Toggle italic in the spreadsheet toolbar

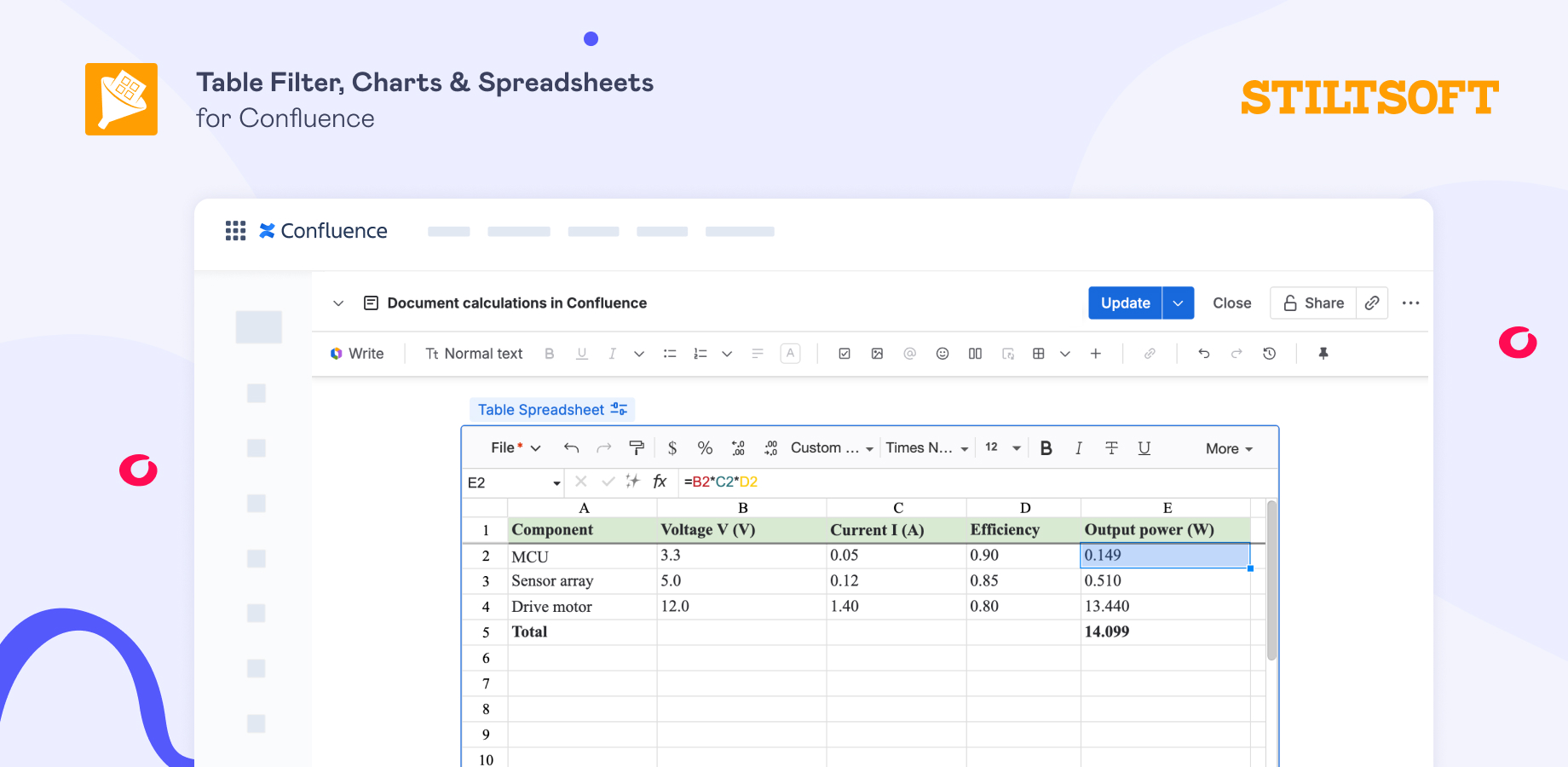click(x=1079, y=448)
